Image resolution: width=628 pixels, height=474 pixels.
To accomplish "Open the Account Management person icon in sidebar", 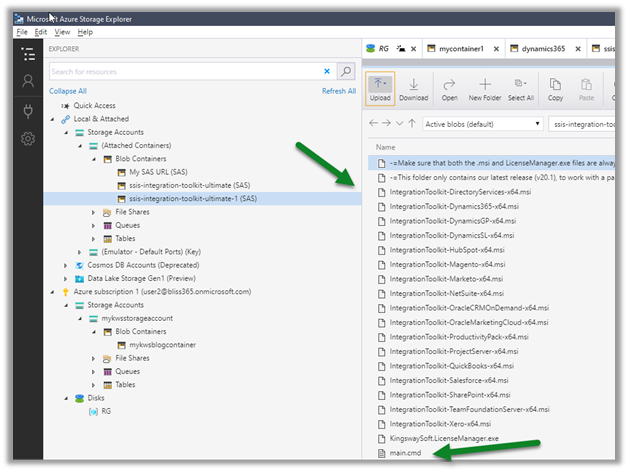I will click(x=28, y=82).
